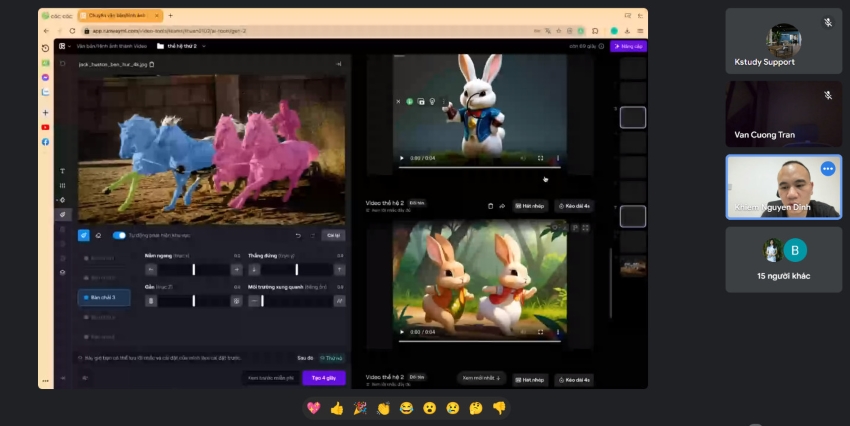Click delete trash icon for first video
This screenshot has height=426, width=850.
(490, 206)
